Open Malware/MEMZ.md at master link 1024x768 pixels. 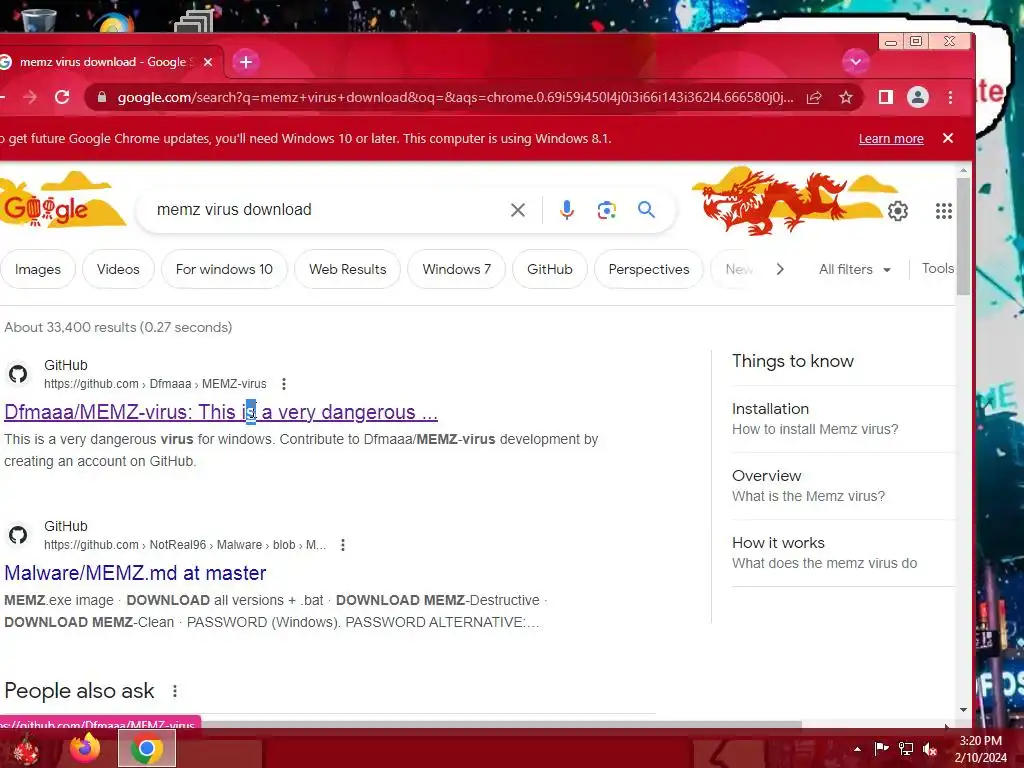(135, 573)
